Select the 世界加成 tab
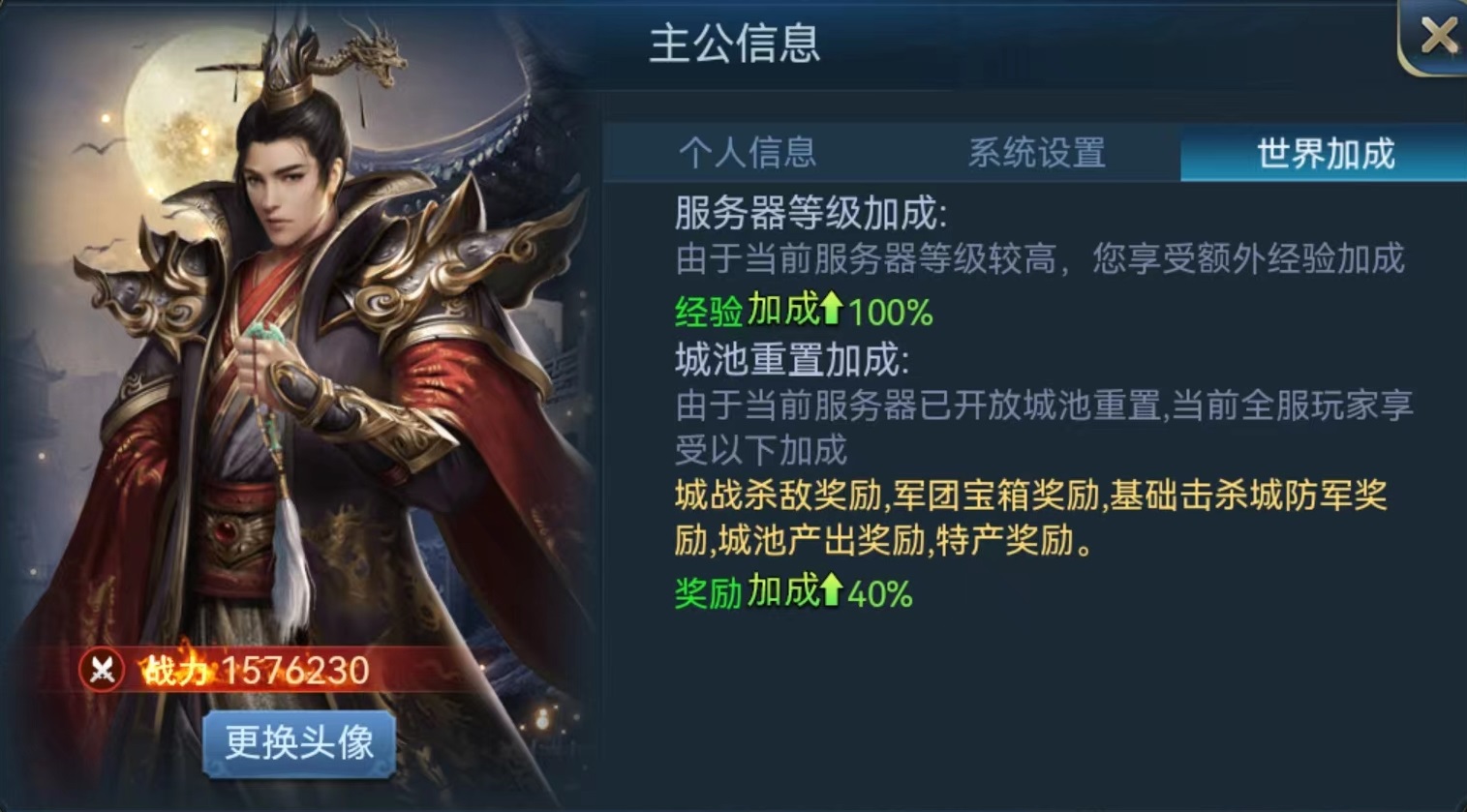 (x=1325, y=153)
